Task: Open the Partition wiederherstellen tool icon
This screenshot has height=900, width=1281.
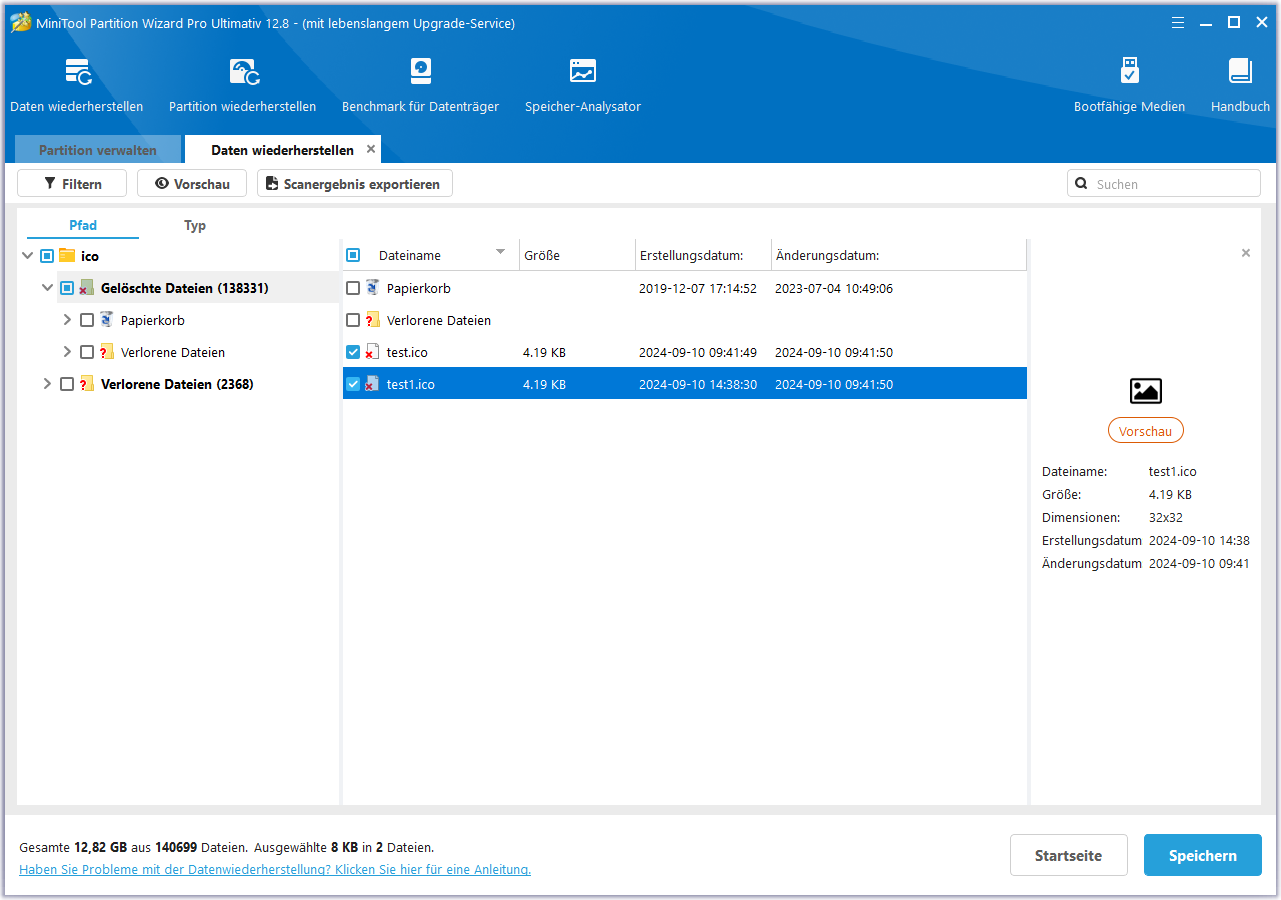Action: click(243, 72)
